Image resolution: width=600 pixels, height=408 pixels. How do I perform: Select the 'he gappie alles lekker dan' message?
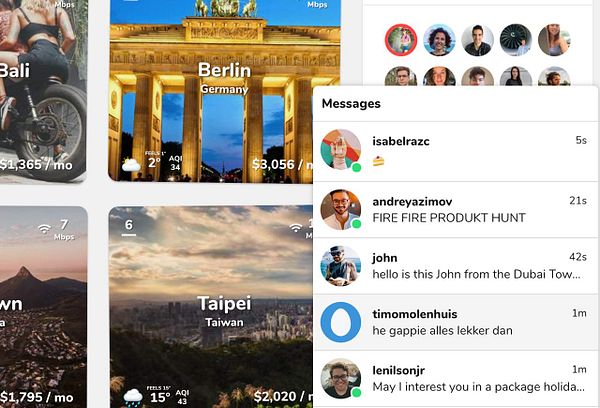(x=455, y=322)
